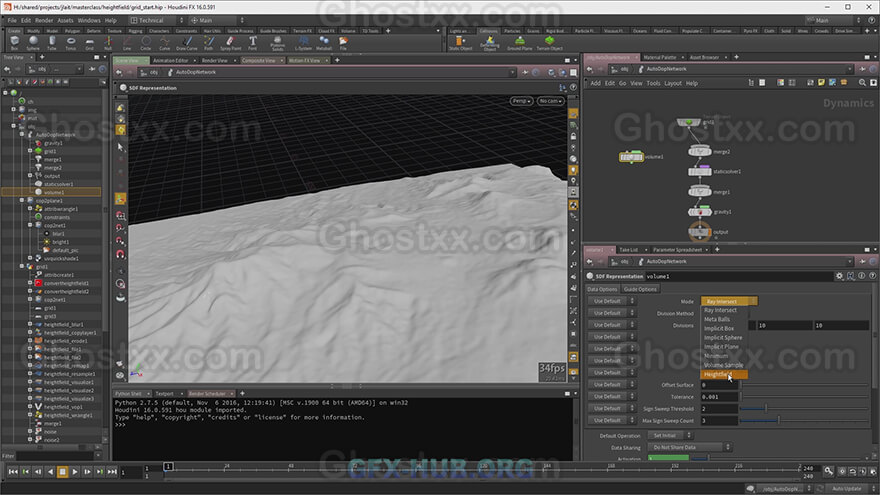Viewport: 880px width, 495px height.
Task: Click the volume1 node in network
Action: tap(631, 157)
